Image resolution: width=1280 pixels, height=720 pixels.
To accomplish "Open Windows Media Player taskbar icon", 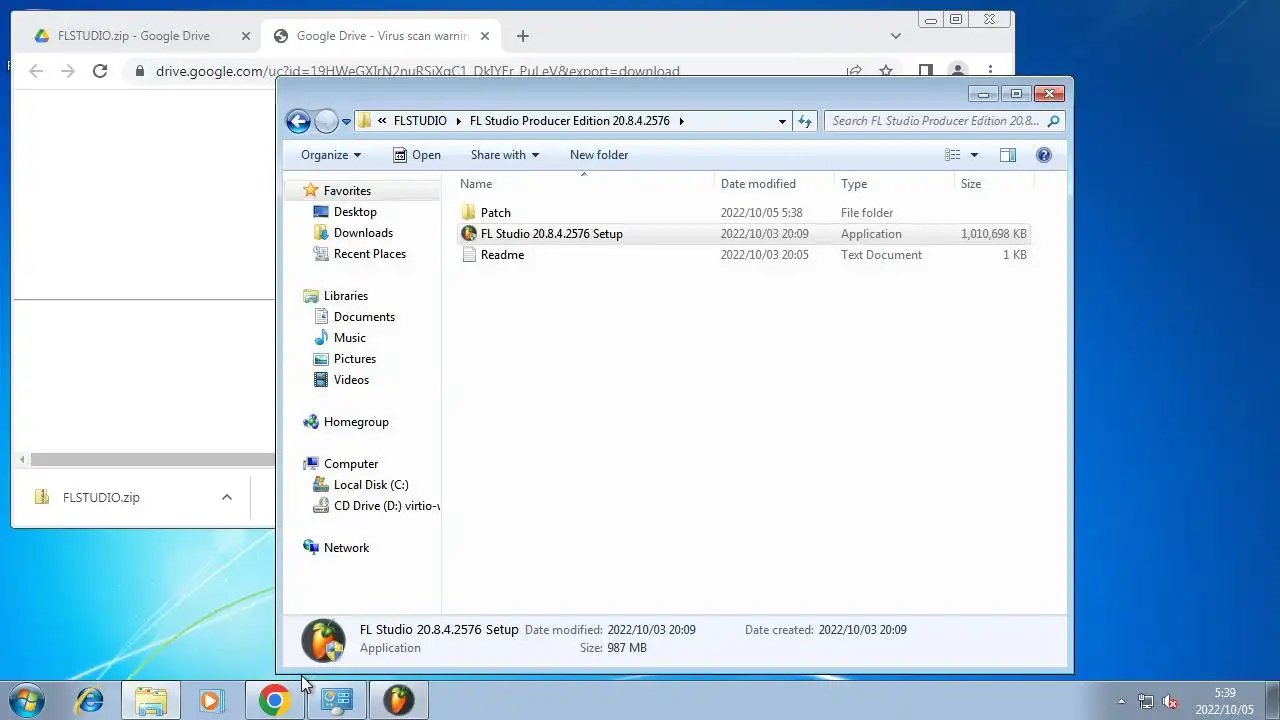I will pos(211,700).
